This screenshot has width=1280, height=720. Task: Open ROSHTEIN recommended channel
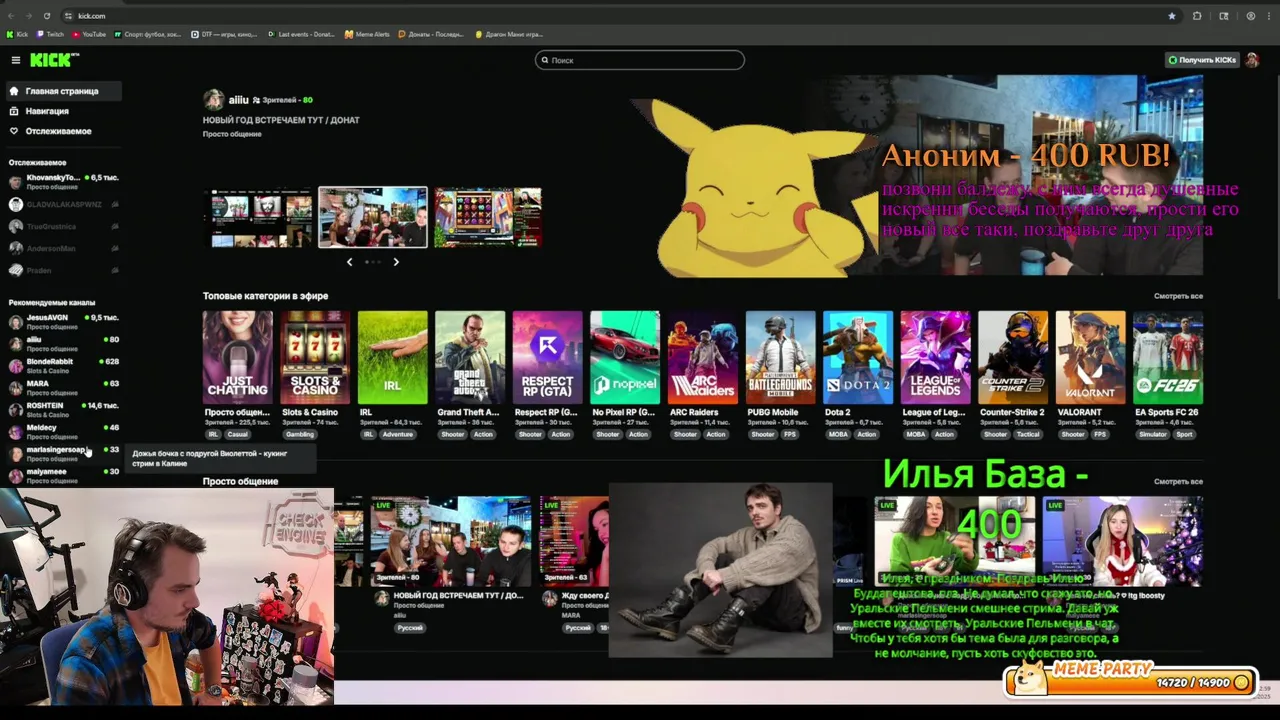pos(64,409)
